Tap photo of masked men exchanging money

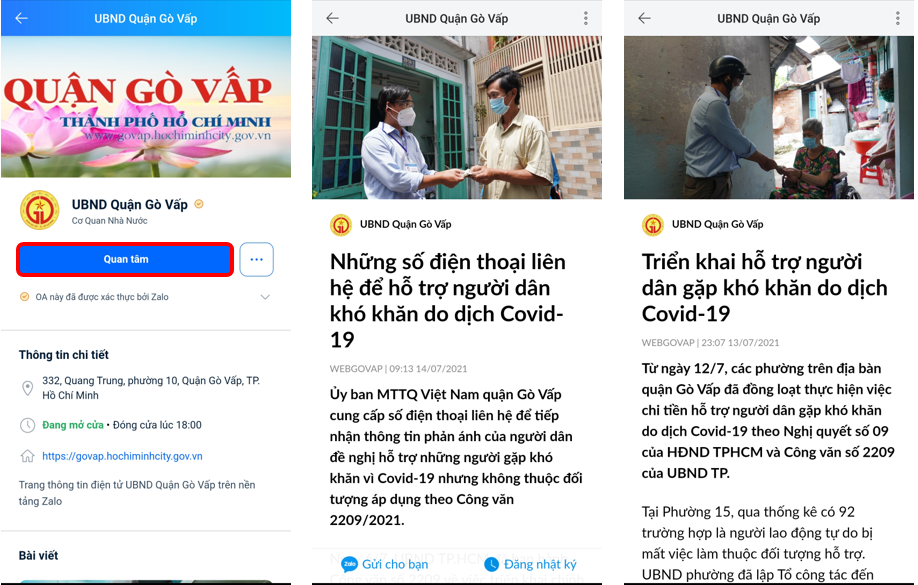[x=457, y=117]
